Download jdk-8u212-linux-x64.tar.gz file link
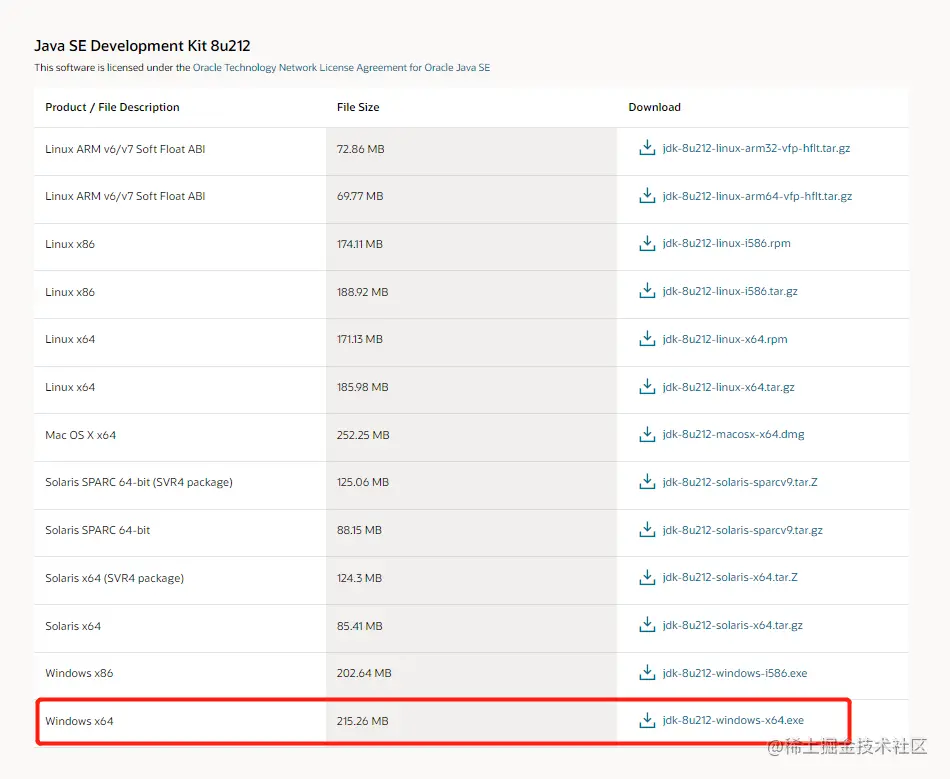Image resolution: width=950 pixels, height=779 pixels. tap(728, 386)
